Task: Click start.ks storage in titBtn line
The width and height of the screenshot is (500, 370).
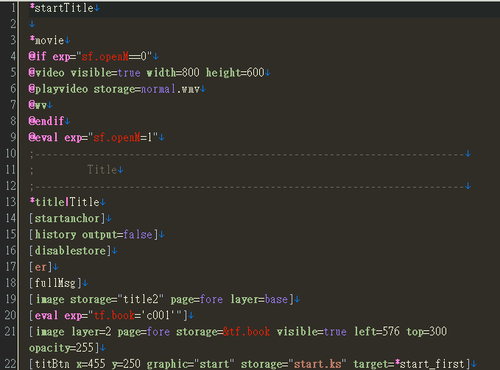Action: 317,364
